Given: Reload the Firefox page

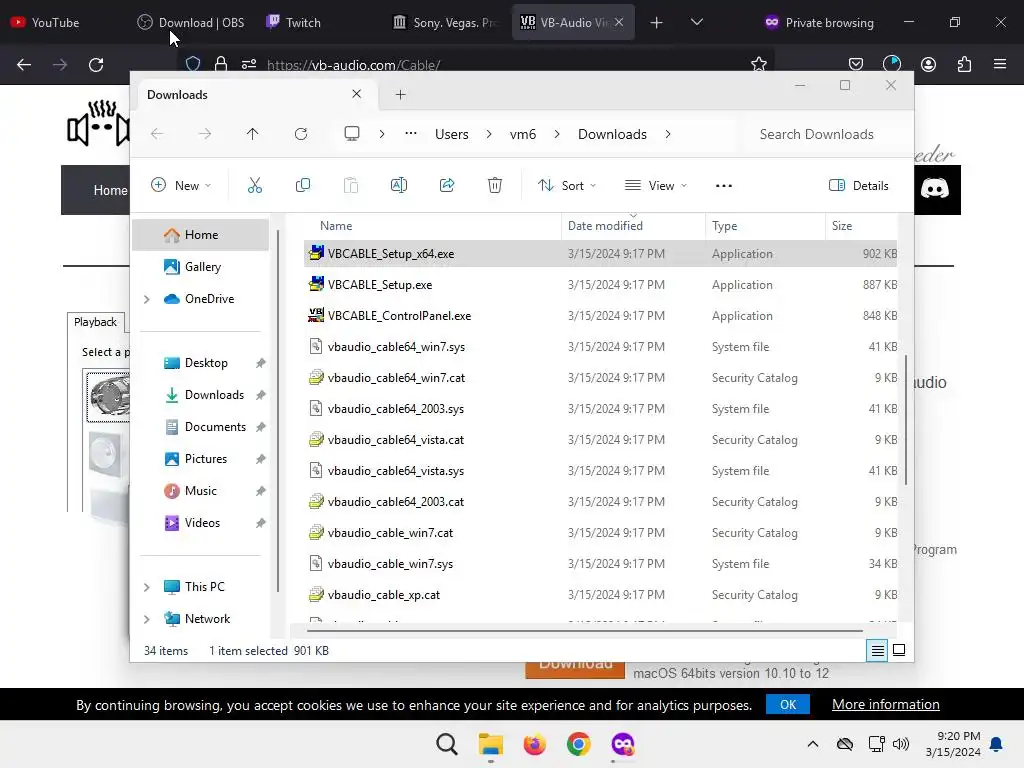Looking at the screenshot, I should 96,65.
